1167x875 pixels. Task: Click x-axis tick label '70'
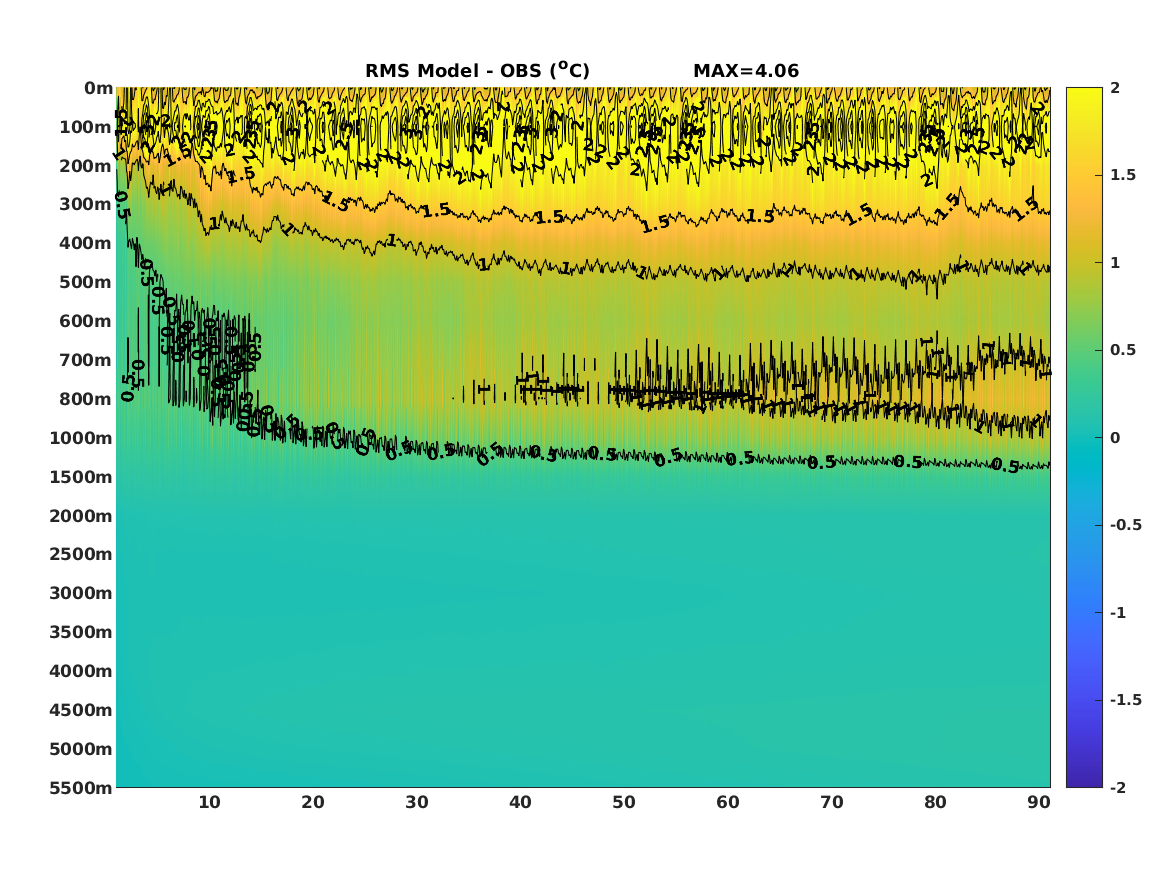tap(832, 802)
